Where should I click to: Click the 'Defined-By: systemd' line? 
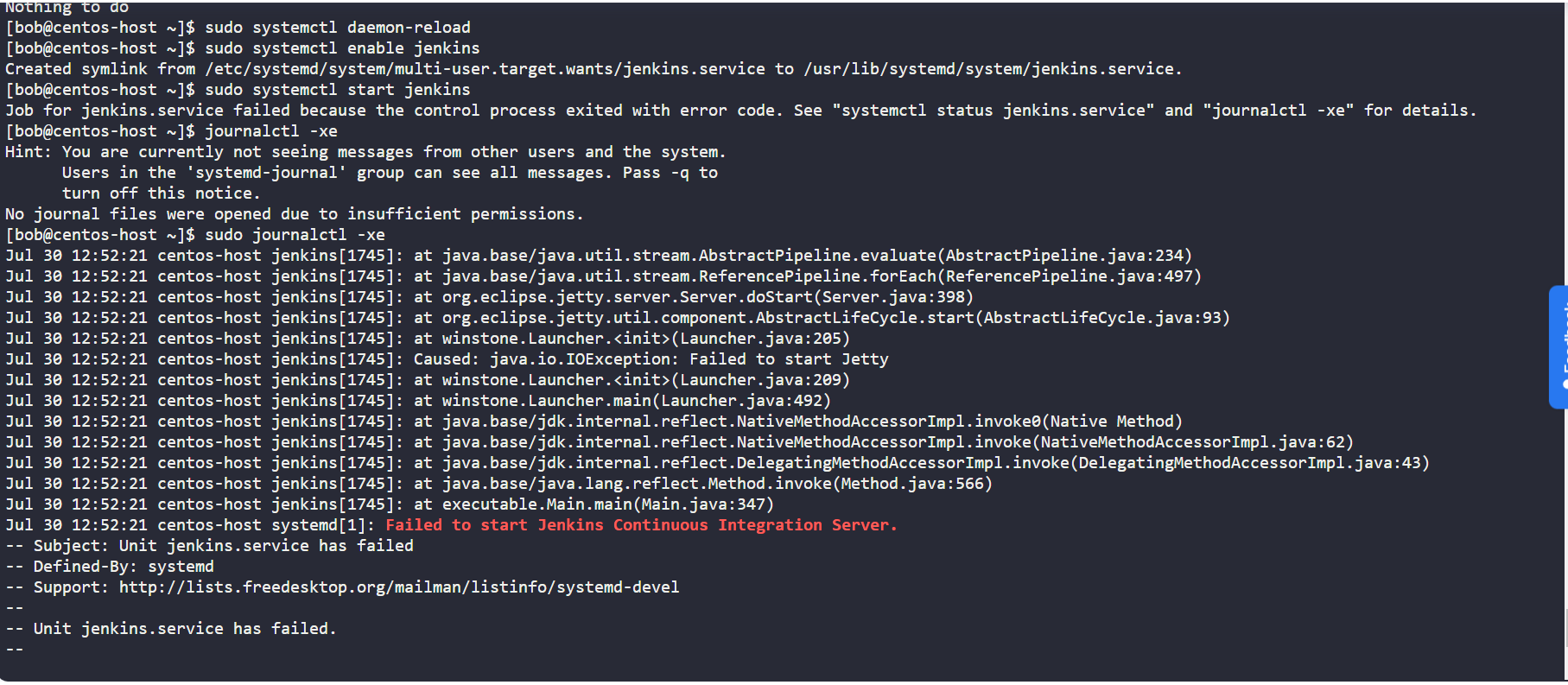coord(123,567)
